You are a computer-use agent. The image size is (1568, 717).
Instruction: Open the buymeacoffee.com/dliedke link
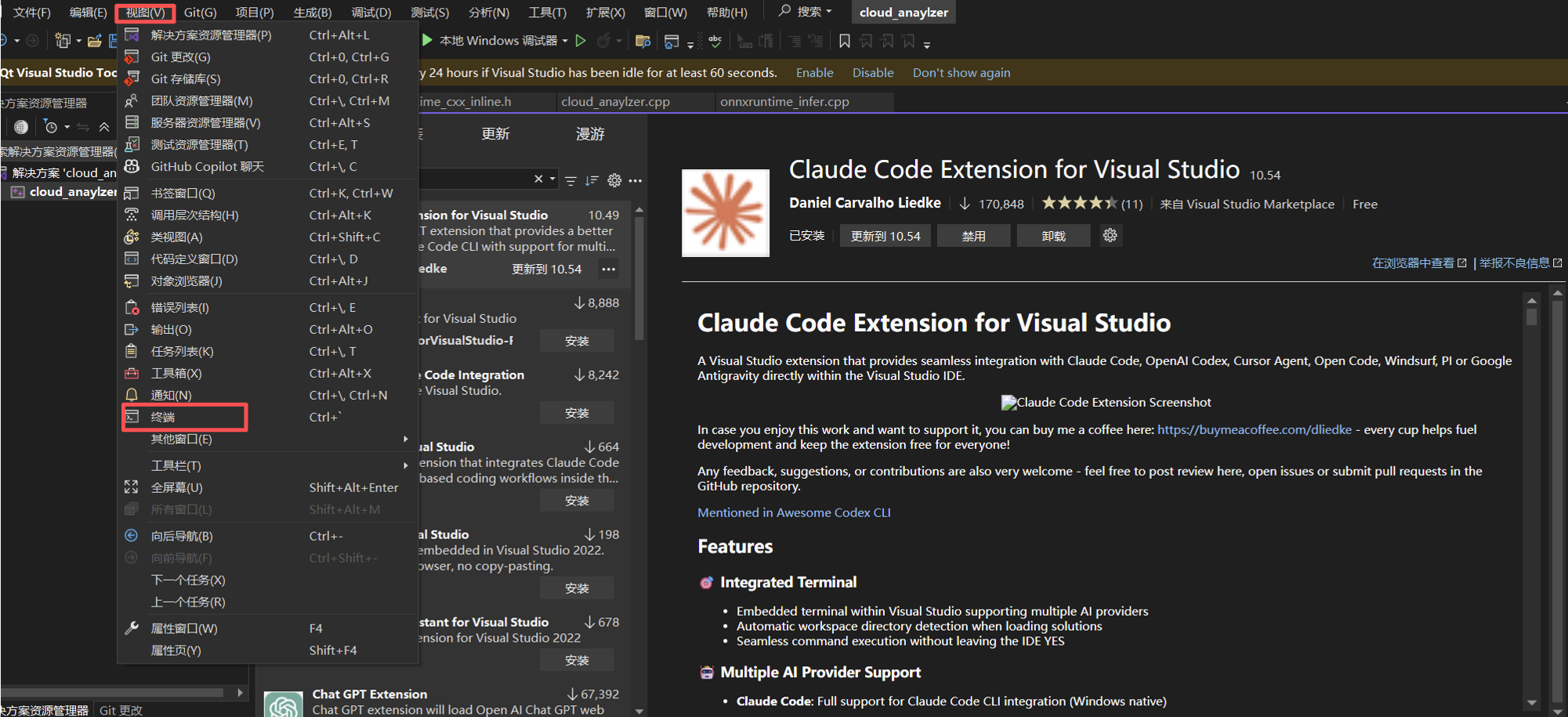(1254, 429)
